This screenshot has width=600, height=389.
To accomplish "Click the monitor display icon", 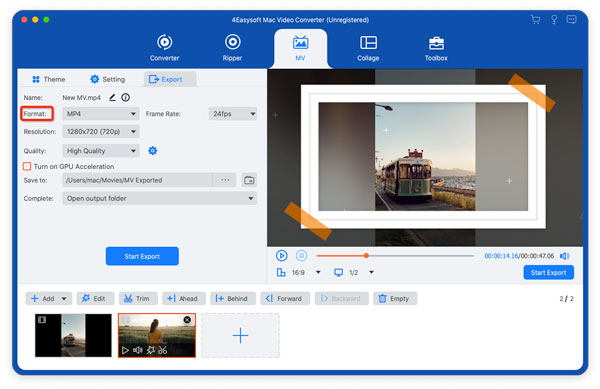I will coord(338,272).
